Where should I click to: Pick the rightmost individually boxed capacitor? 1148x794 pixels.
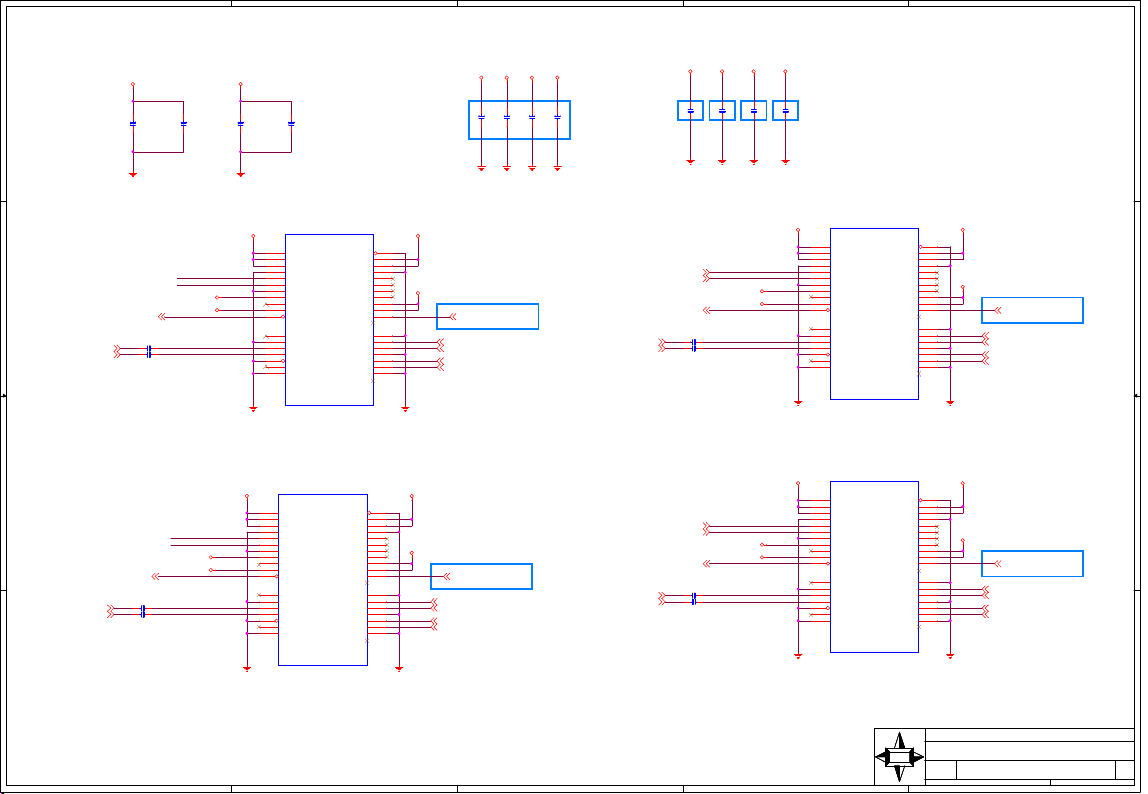click(x=786, y=111)
